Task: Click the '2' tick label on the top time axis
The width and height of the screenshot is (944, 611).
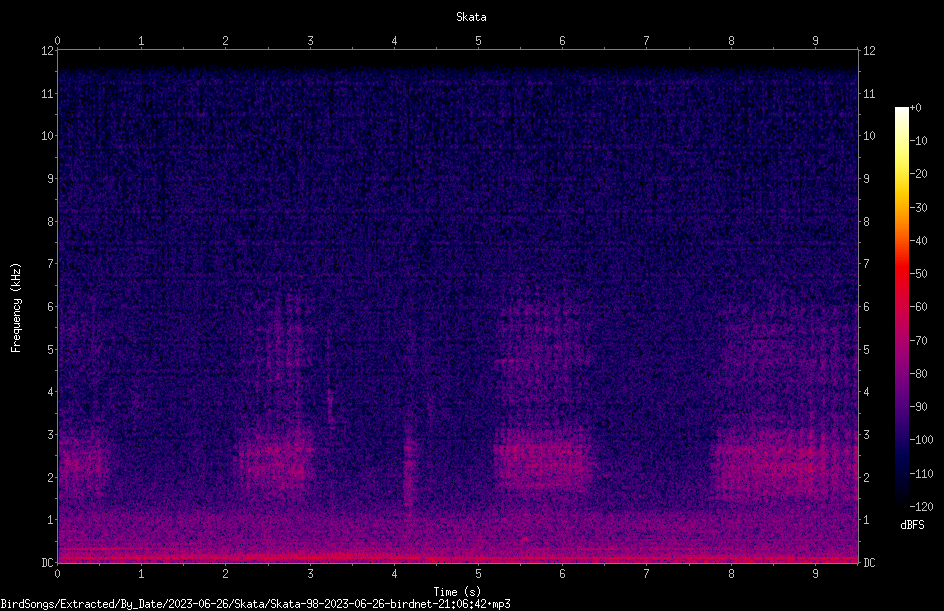Action: coord(225,41)
